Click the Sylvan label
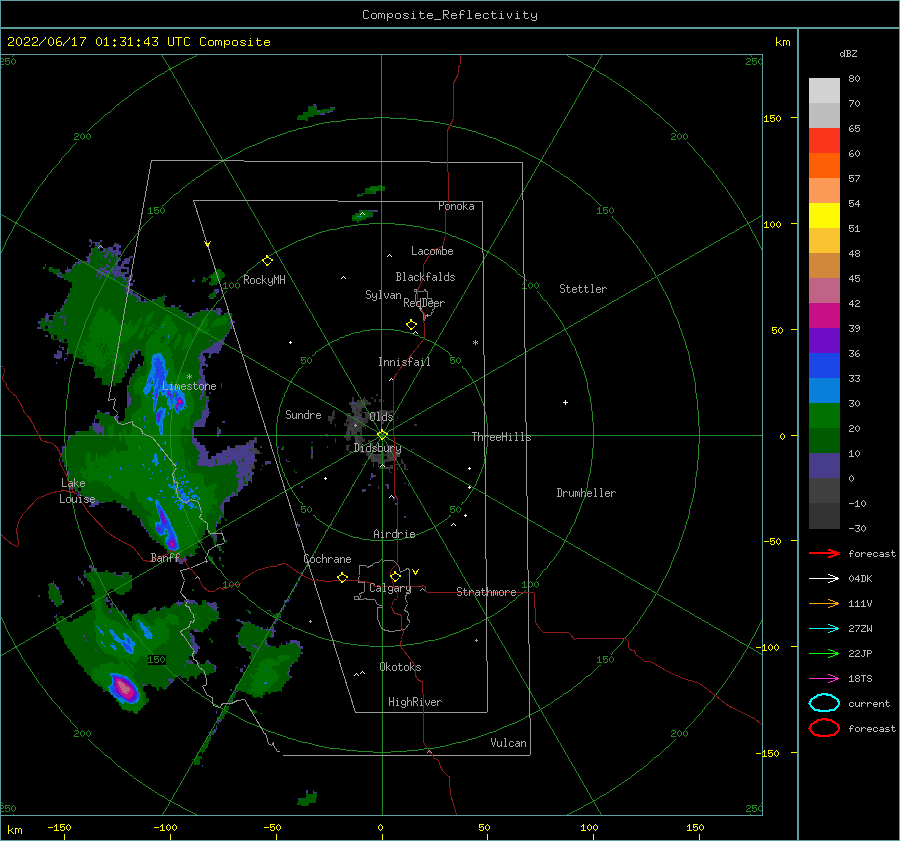Screen dimensions: 900x841 383,295
